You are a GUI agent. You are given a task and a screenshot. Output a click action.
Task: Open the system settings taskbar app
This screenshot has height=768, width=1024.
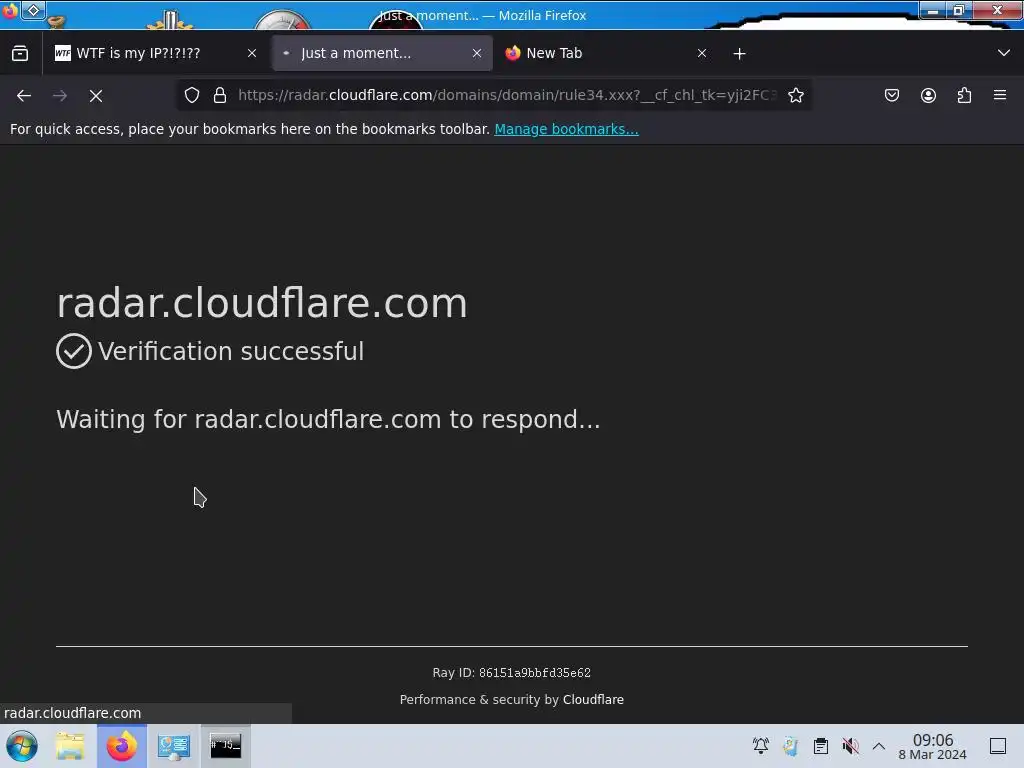pyautogui.click(x=174, y=746)
